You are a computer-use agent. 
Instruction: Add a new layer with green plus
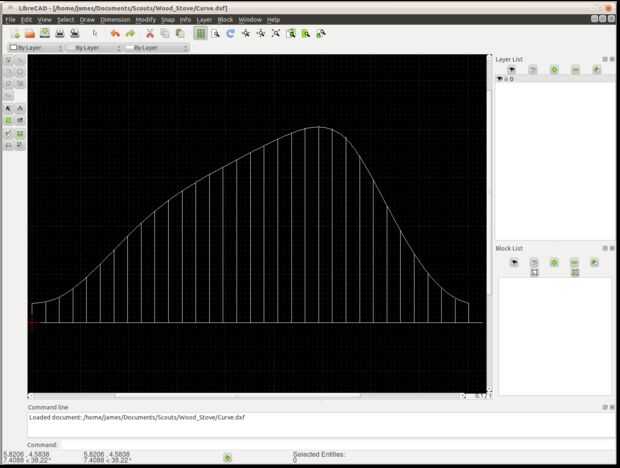tap(554, 70)
